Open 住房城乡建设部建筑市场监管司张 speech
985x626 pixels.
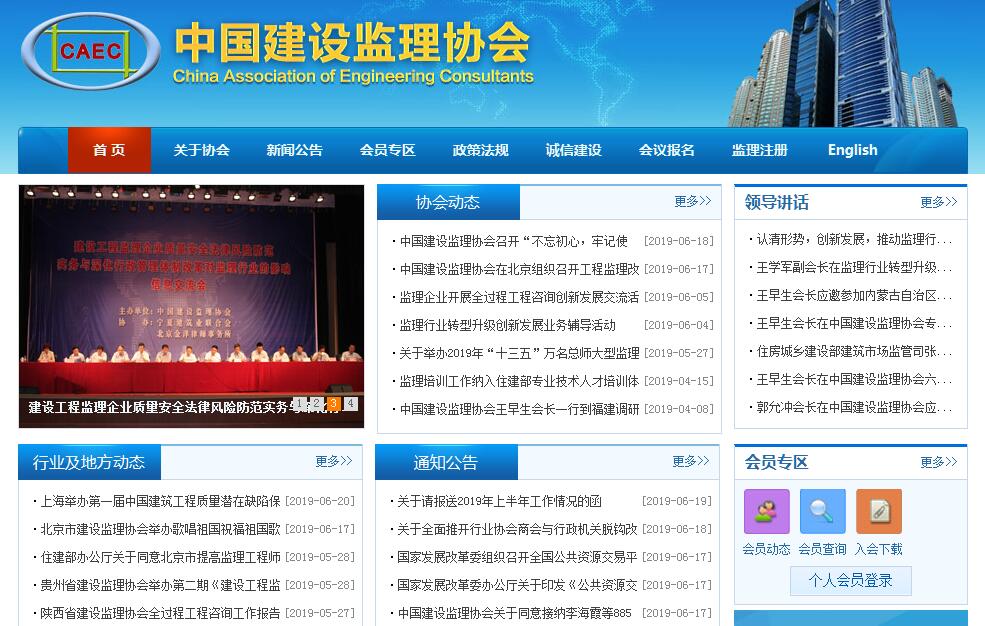[854, 351]
